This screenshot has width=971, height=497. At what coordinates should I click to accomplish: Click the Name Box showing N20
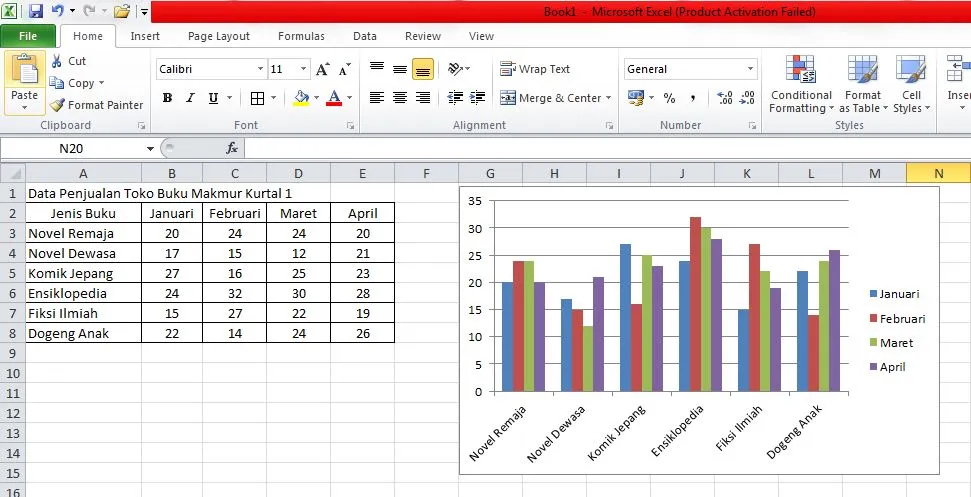[x=71, y=149]
